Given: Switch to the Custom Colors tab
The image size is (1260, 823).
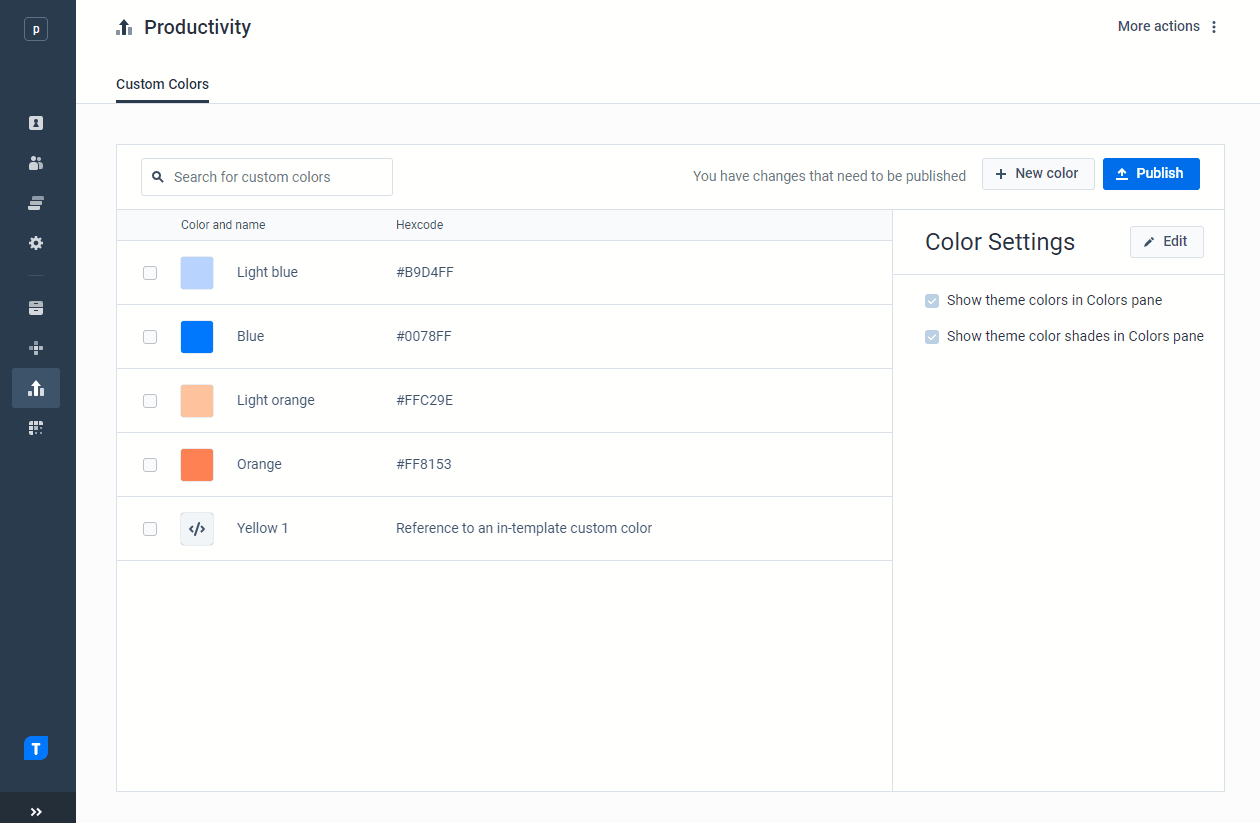Looking at the screenshot, I should tap(162, 85).
